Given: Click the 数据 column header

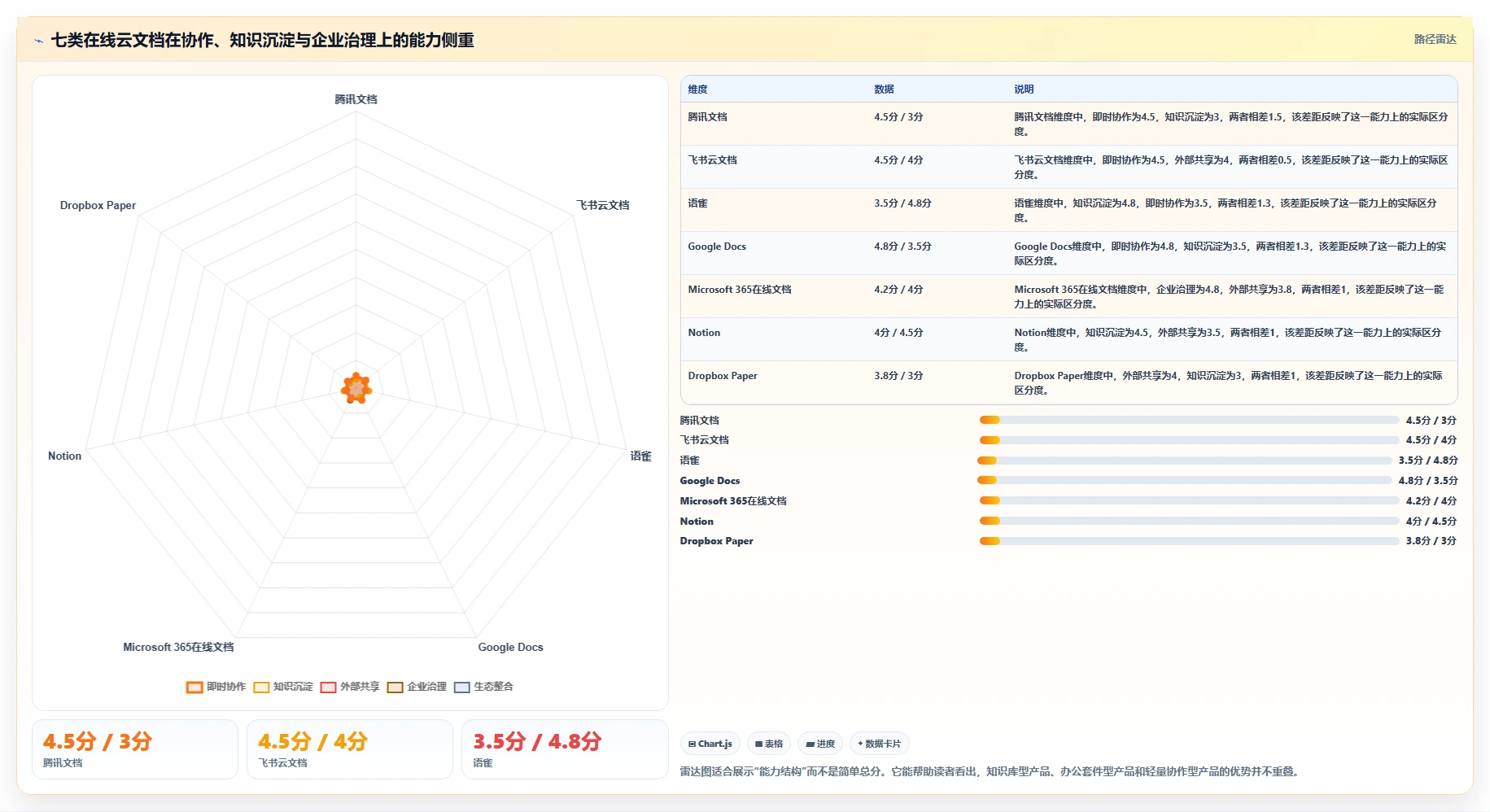Looking at the screenshot, I should pyautogui.click(x=884, y=89).
